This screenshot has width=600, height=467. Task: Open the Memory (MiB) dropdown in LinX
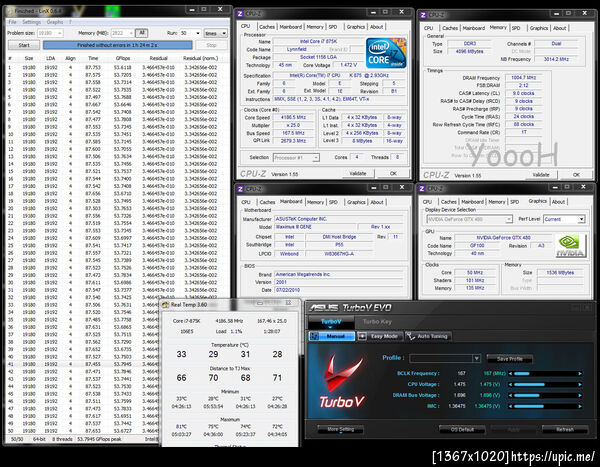click(131, 33)
